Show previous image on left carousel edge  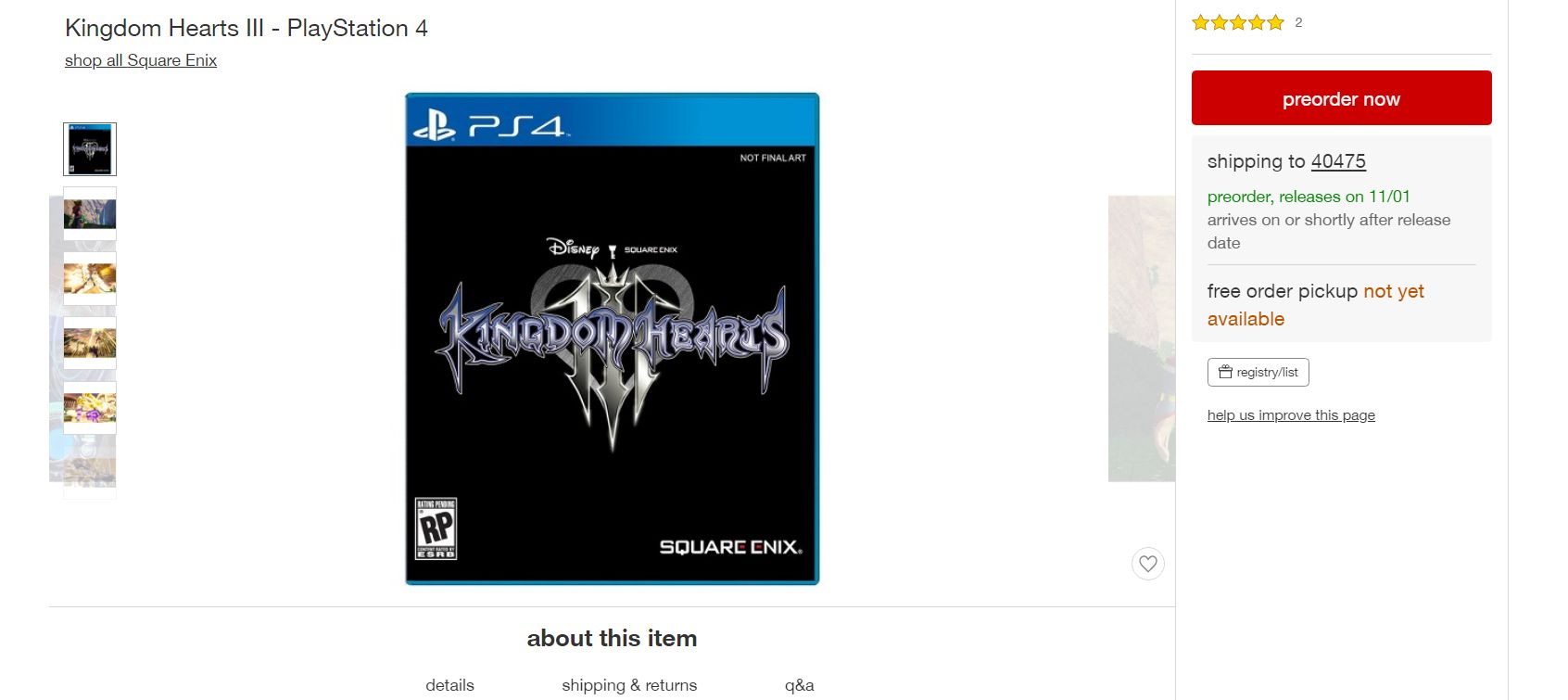pyautogui.click(x=56, y=338)
